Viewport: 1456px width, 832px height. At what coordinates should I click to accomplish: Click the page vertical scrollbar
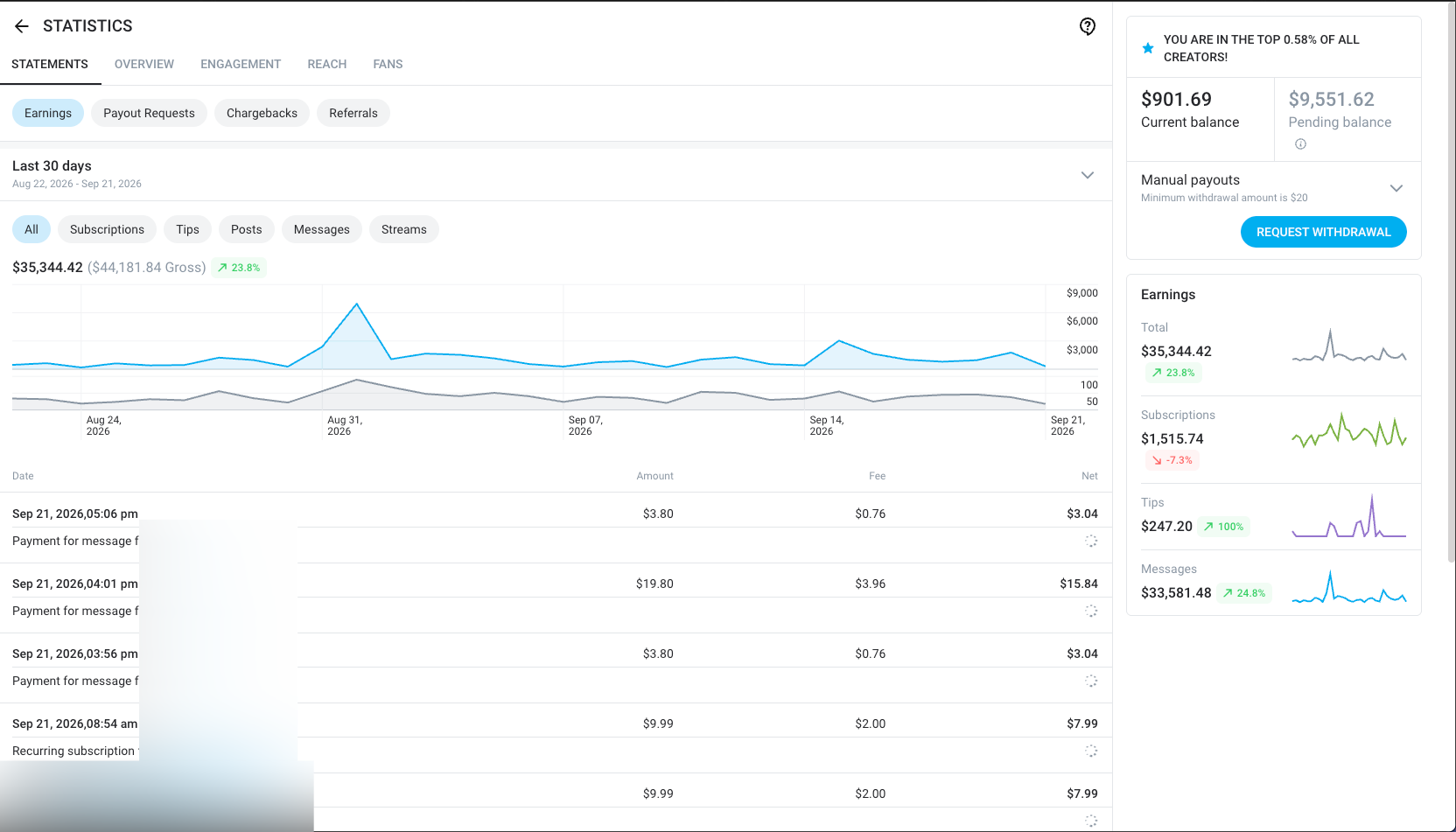click(1451, 283)
